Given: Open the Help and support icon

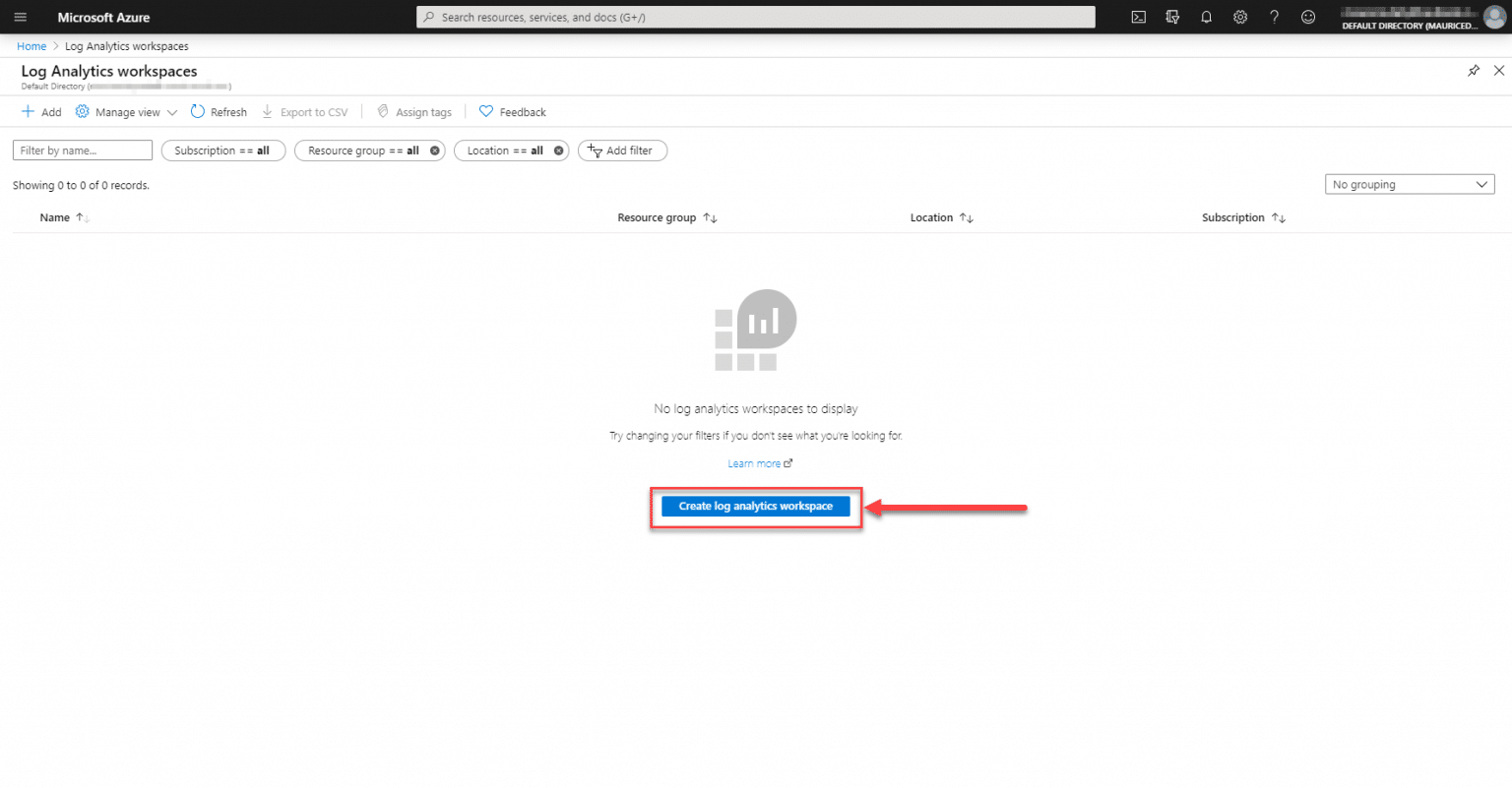Looking at the screenshot, I should pos(1273,17).
